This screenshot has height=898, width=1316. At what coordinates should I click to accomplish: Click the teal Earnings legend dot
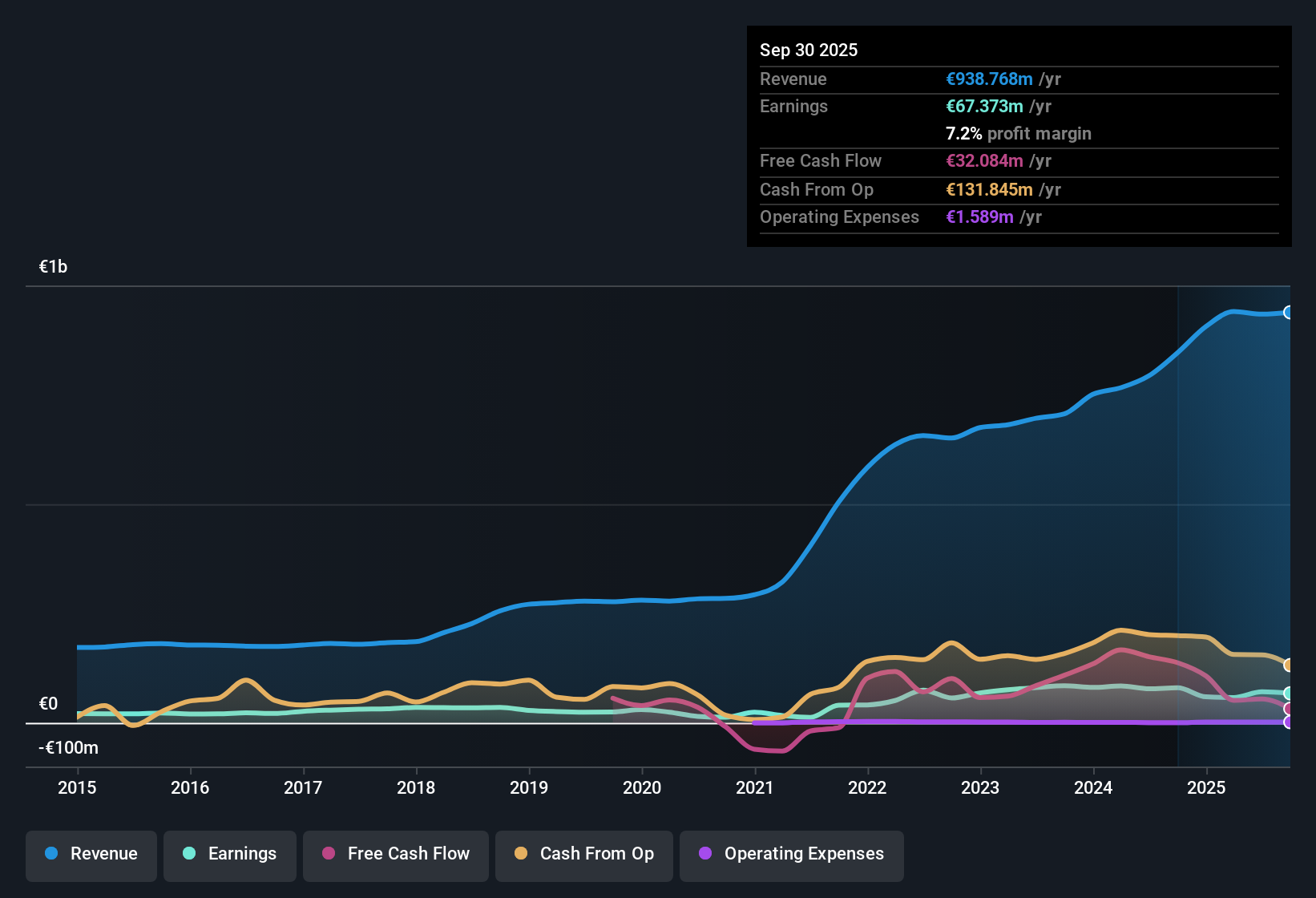[x=188, y=855]
